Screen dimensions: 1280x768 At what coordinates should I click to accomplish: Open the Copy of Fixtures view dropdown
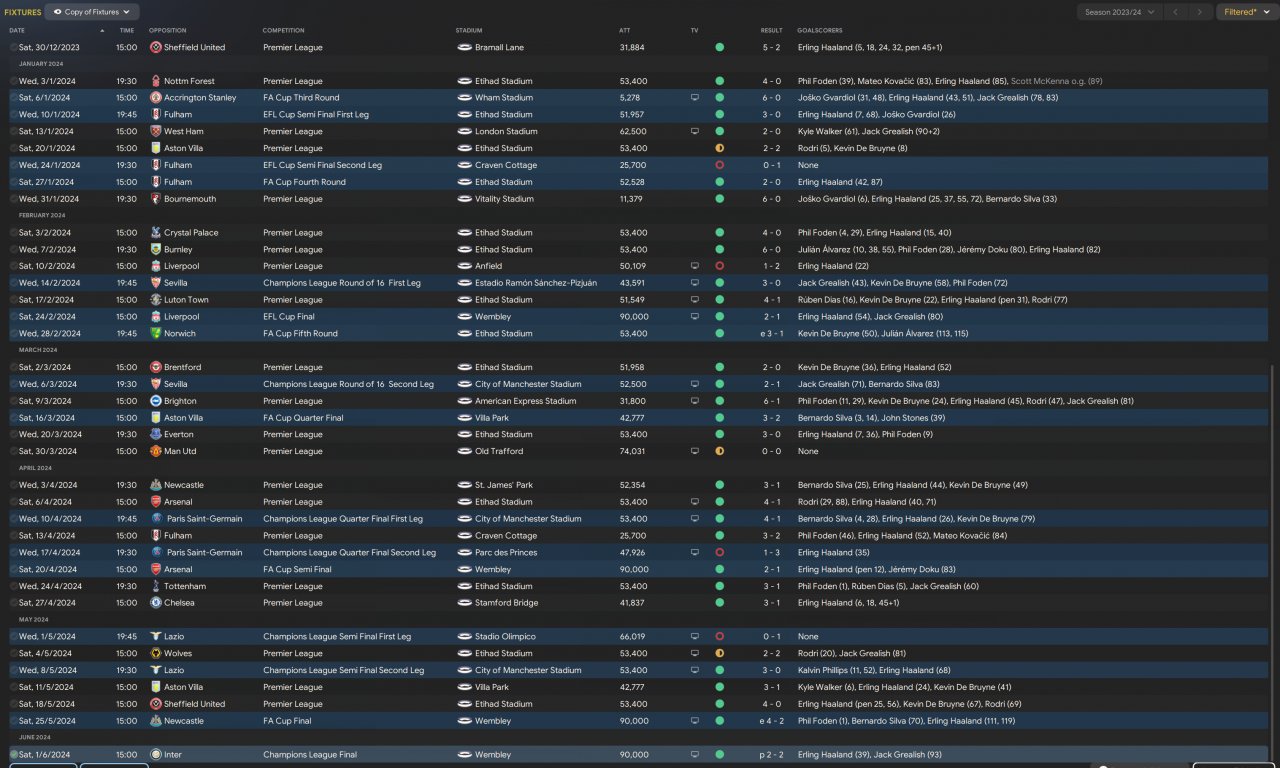[x=92, y=12]
